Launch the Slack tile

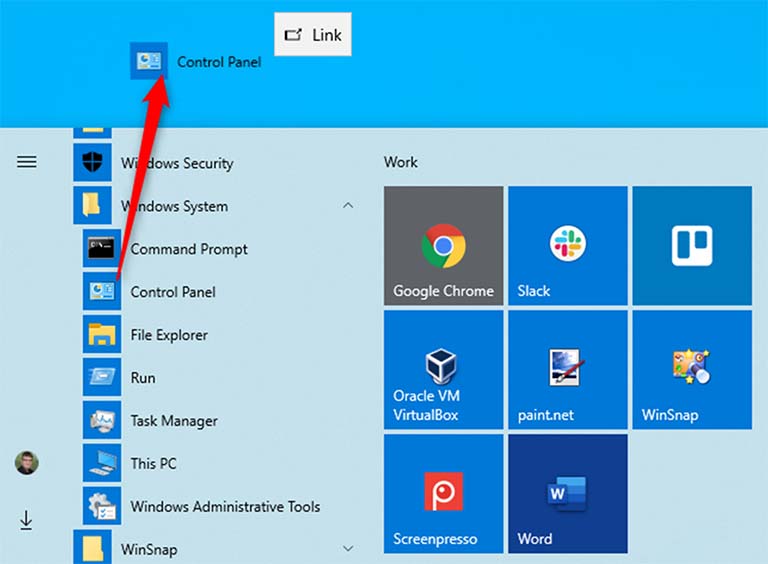click(x=568, y=246)
